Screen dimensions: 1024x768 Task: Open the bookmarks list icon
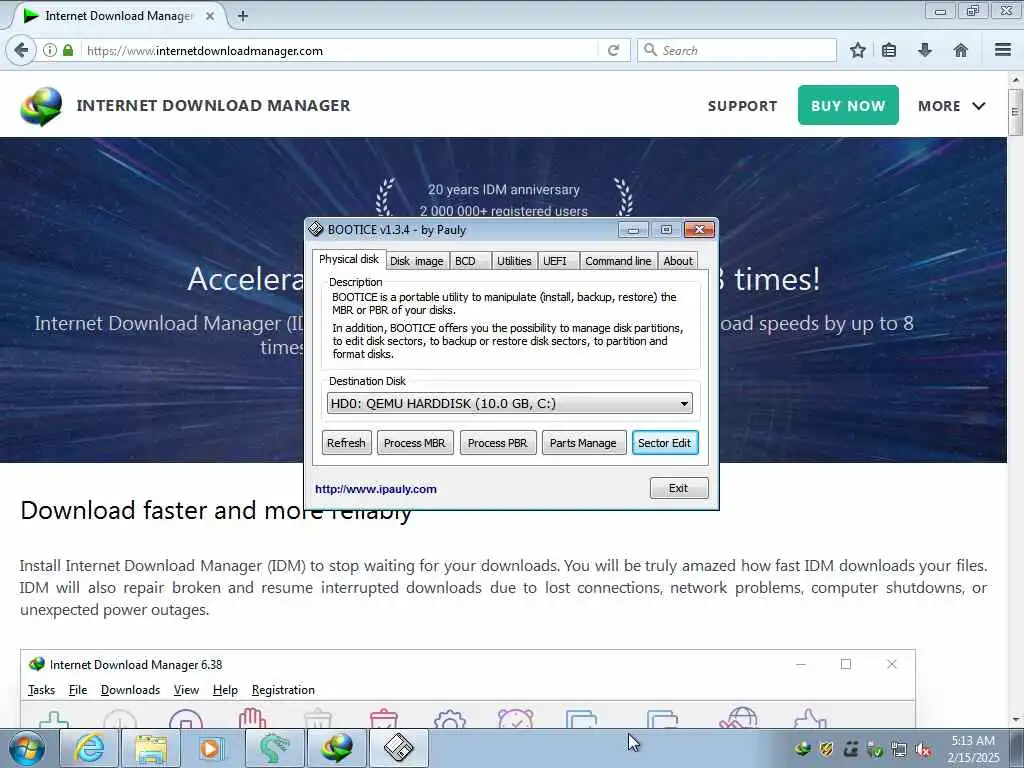[x=889, y=50]
